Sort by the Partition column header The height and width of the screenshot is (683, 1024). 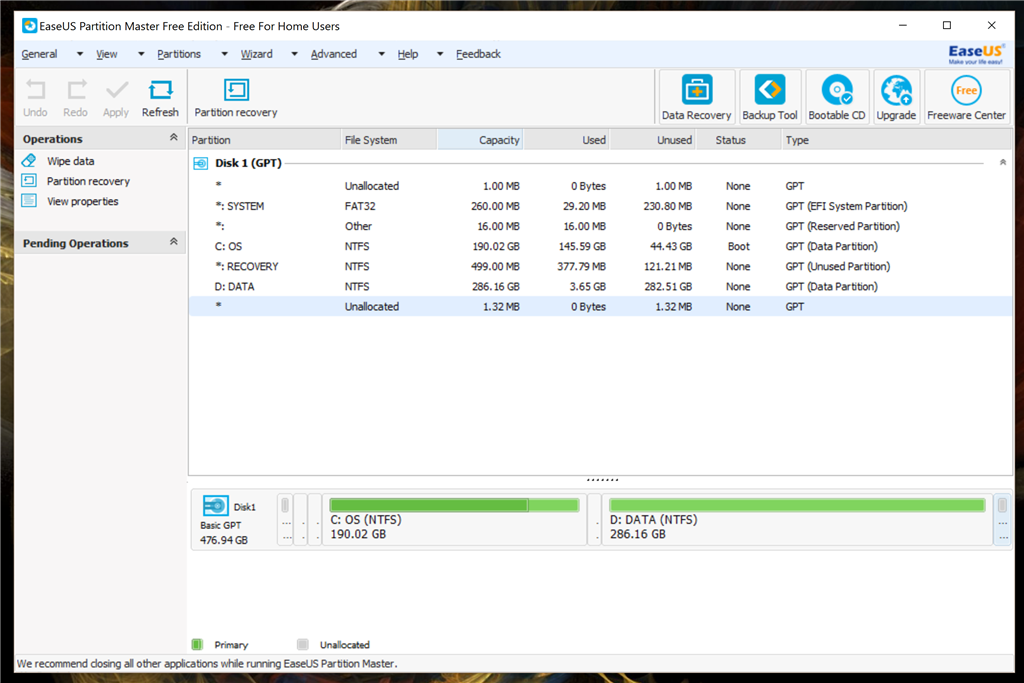click(x=264, y=140)
